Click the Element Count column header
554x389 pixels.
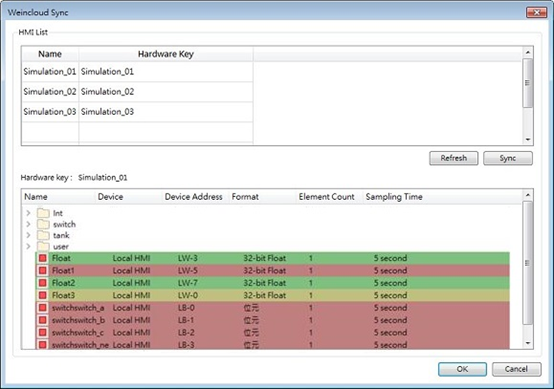click(330, 197)
